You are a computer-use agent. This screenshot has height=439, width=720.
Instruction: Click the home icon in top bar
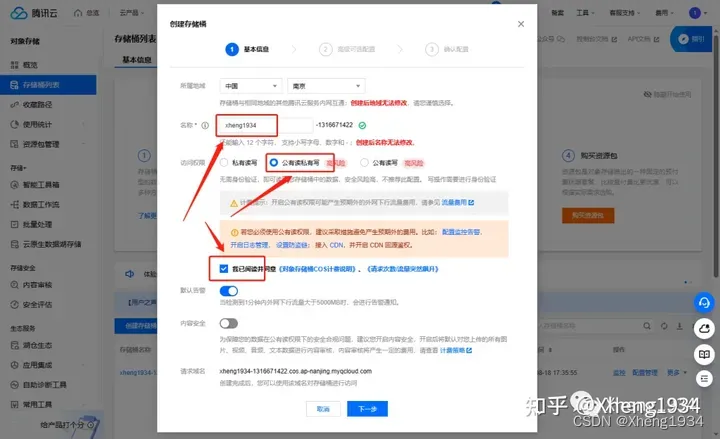78,13
